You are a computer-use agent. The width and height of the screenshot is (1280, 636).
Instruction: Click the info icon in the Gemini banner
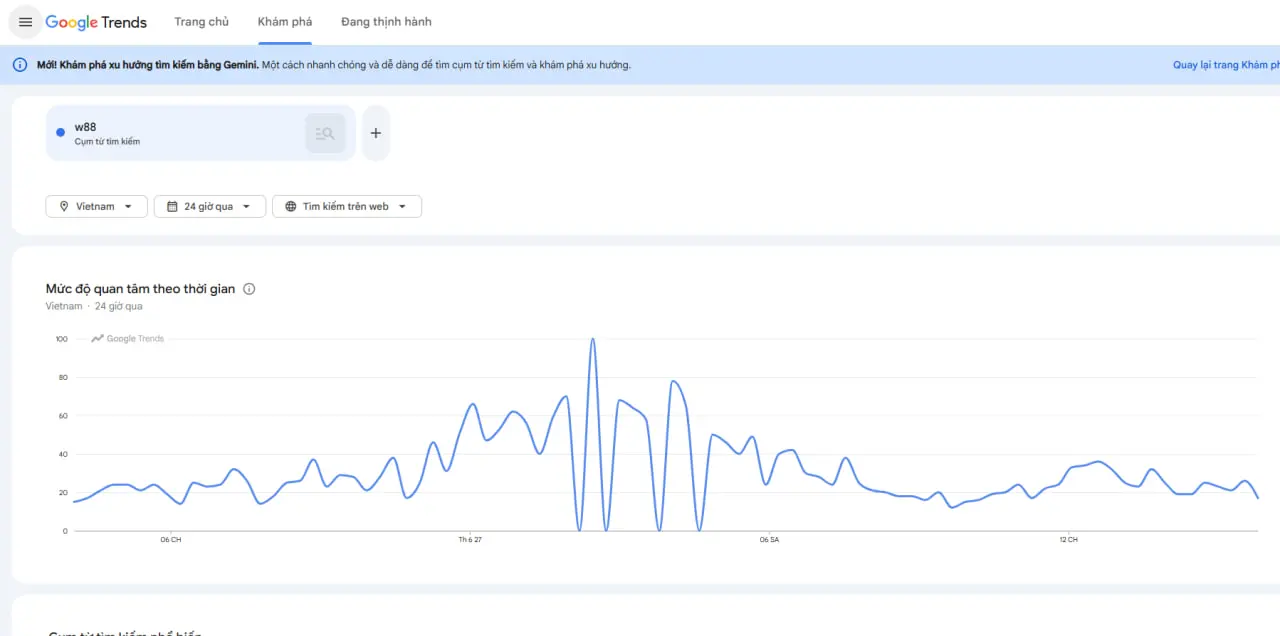point(20,65)
